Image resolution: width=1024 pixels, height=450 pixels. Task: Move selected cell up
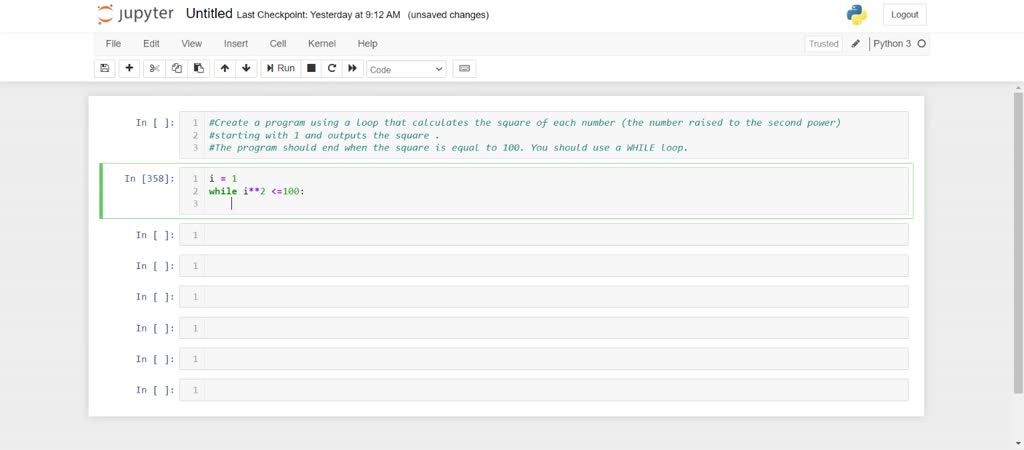click(x=224, y=68)
